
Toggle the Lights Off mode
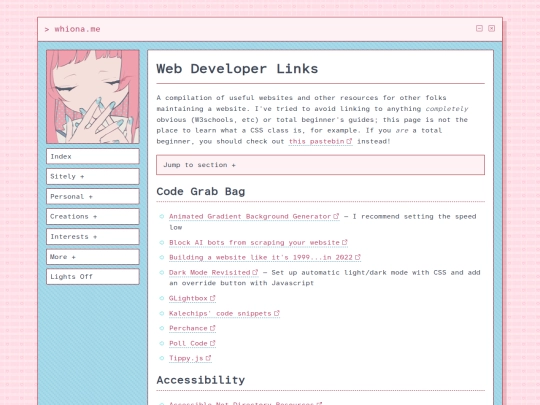[x=93, y=277]
